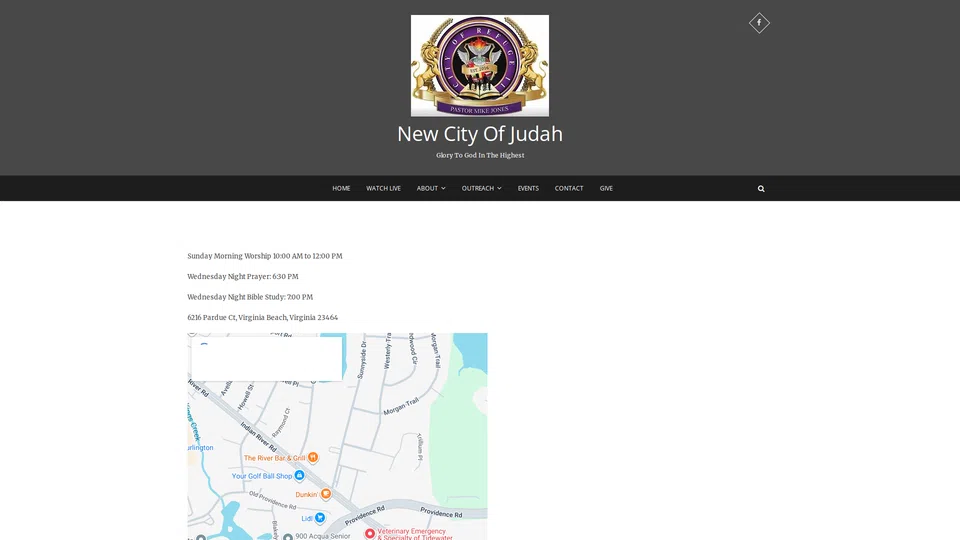Click the Providence Rd label on map
This screenshot has height=540, width=960.
[441, 513]
